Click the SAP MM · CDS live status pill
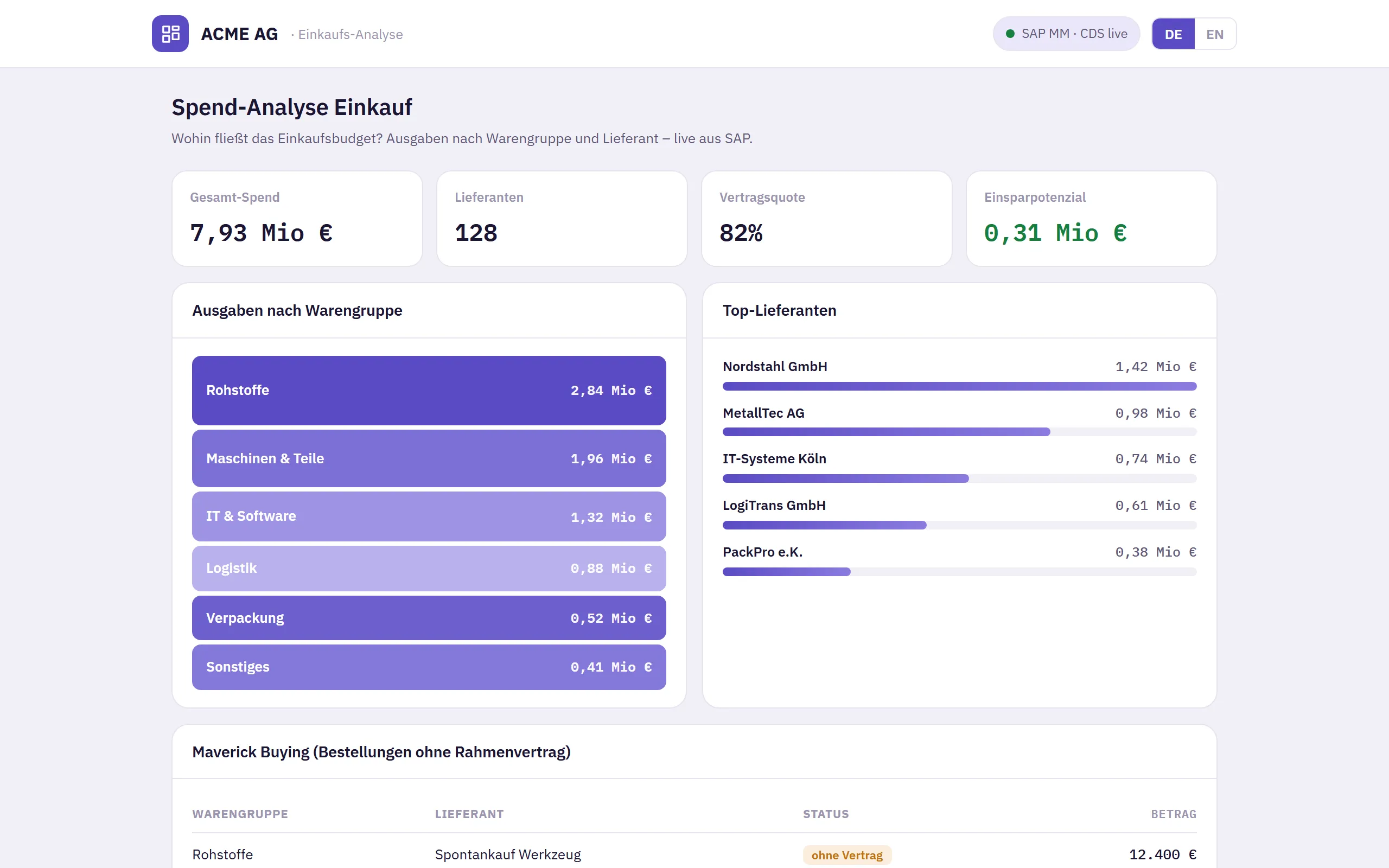This screenshot has height=868, width=1389. click(x=1066, y=34)
